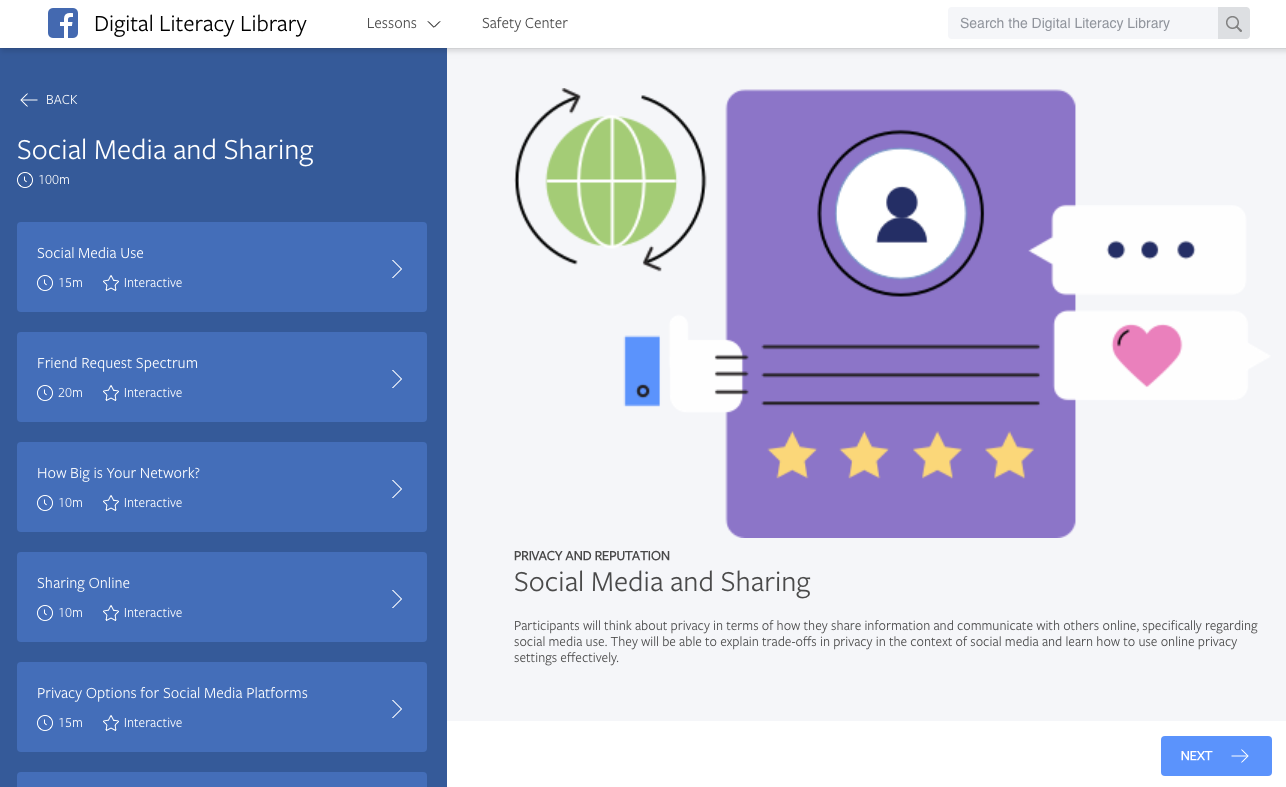The width and height of the screenshot is (1286, 787).
Task: Expand the Social Media Use lesson chevron
Action: pyautogui.click(x=397, y=268)
